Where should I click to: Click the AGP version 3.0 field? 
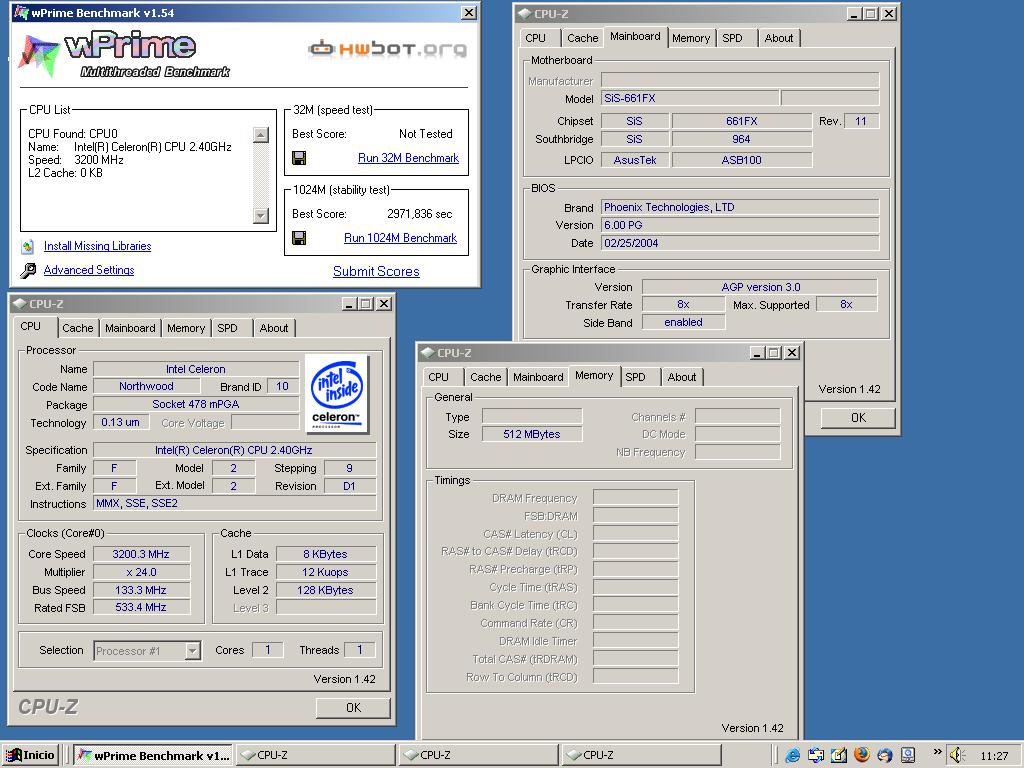[x=760, y=287]
